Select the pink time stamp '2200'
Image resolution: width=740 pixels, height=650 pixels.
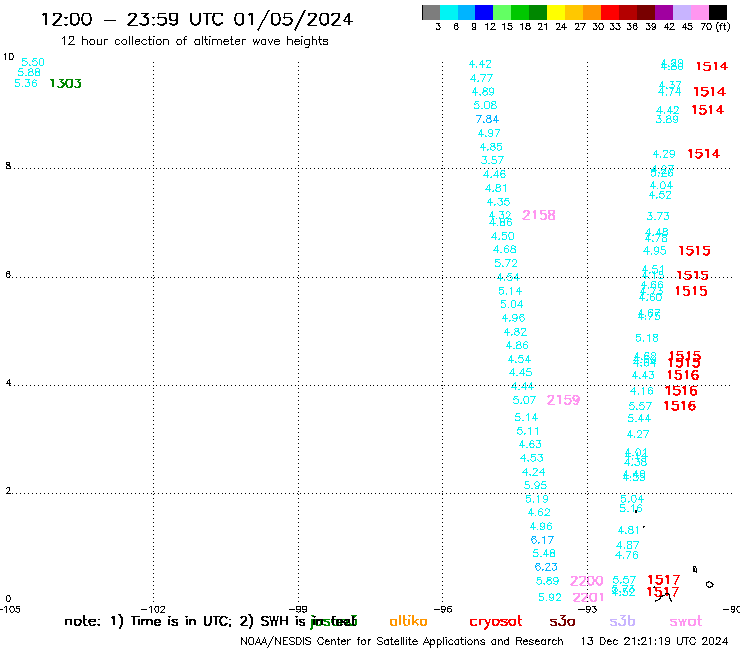click(x=587, y=581)
